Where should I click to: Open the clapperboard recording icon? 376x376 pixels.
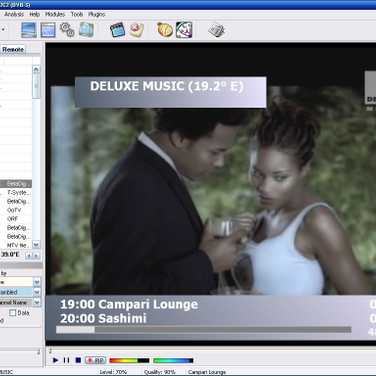coord(117,30)
